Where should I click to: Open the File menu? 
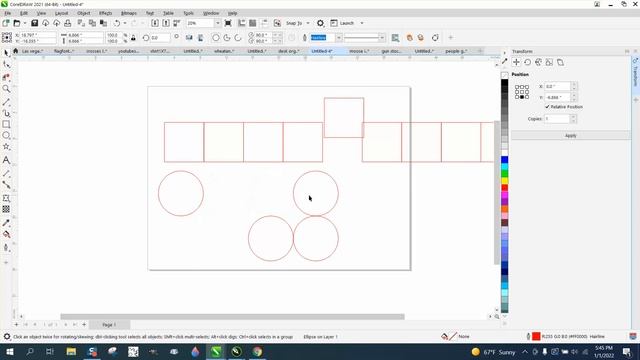coord(8,13)
